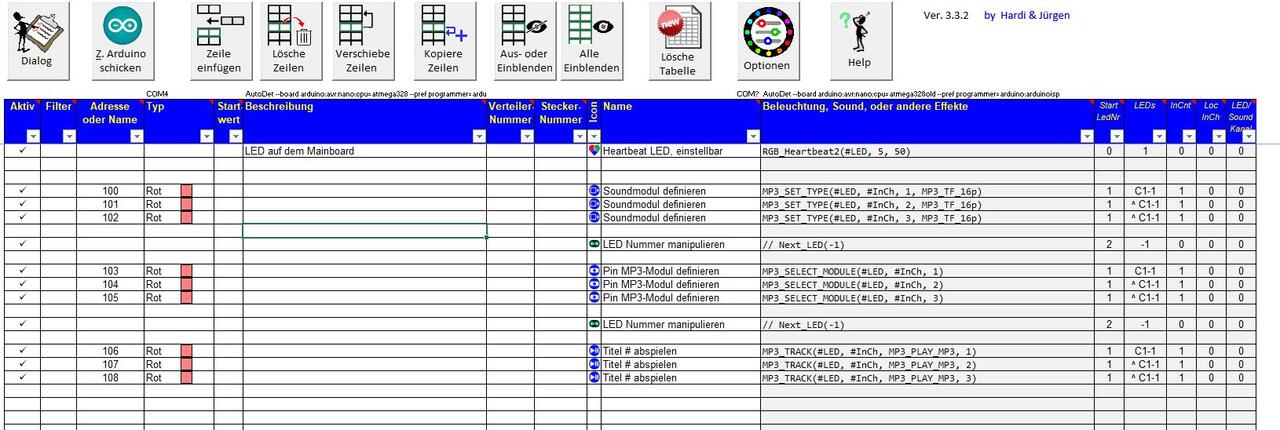Open Optionen with the color wheel icon
Viewport: 1280px width, 430px height.
[766, 42]
